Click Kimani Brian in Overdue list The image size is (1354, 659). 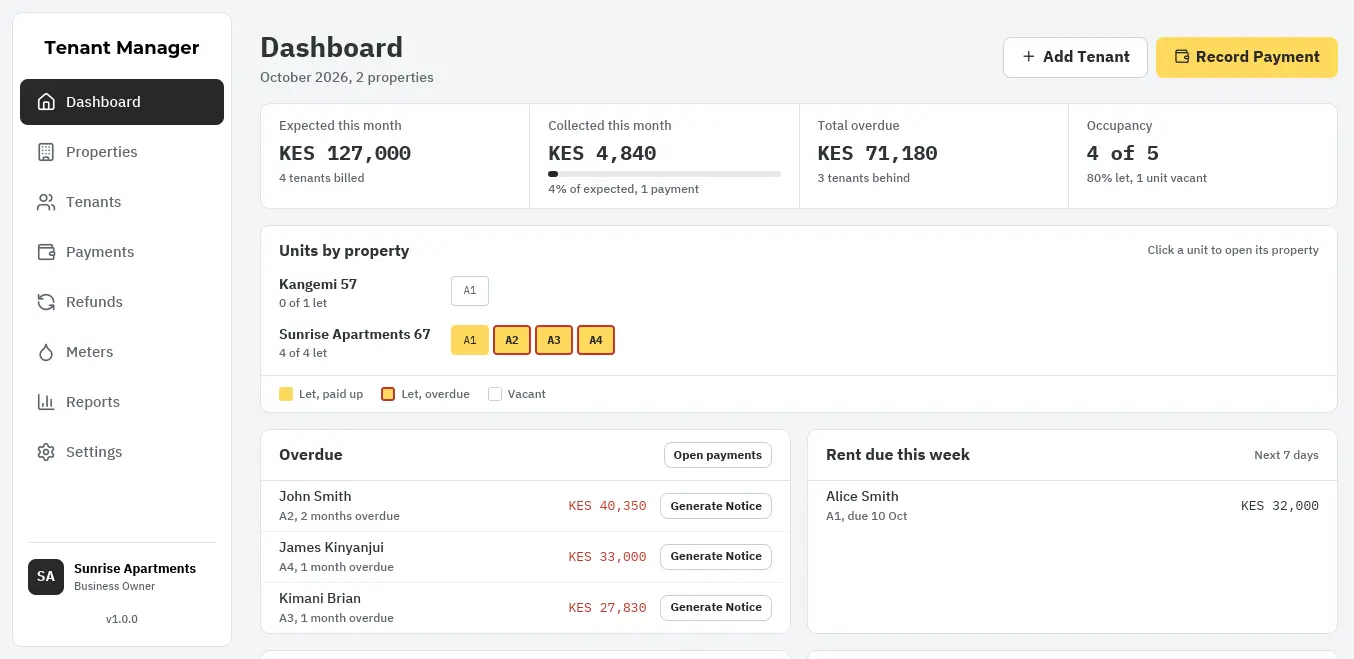pos(320,598)
